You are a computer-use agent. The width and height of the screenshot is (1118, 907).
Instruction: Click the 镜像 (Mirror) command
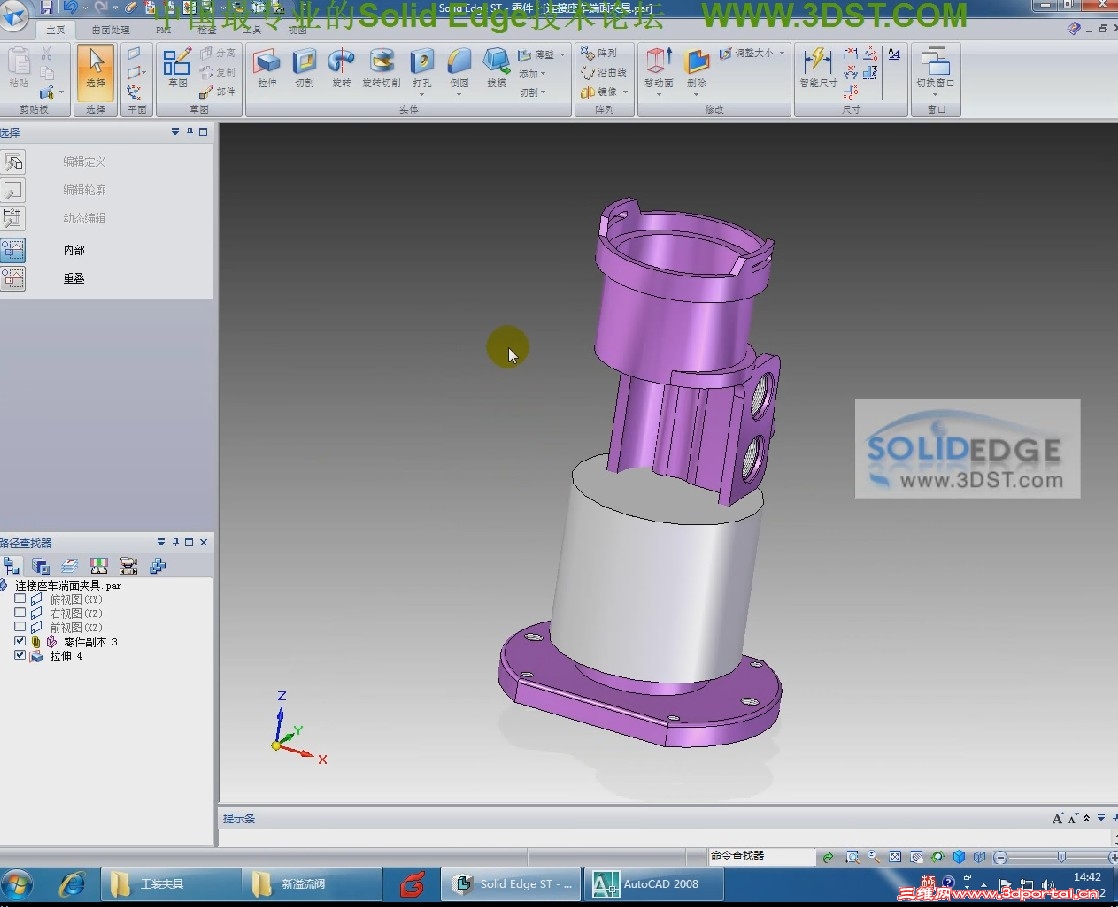click(x=599, y=92)
